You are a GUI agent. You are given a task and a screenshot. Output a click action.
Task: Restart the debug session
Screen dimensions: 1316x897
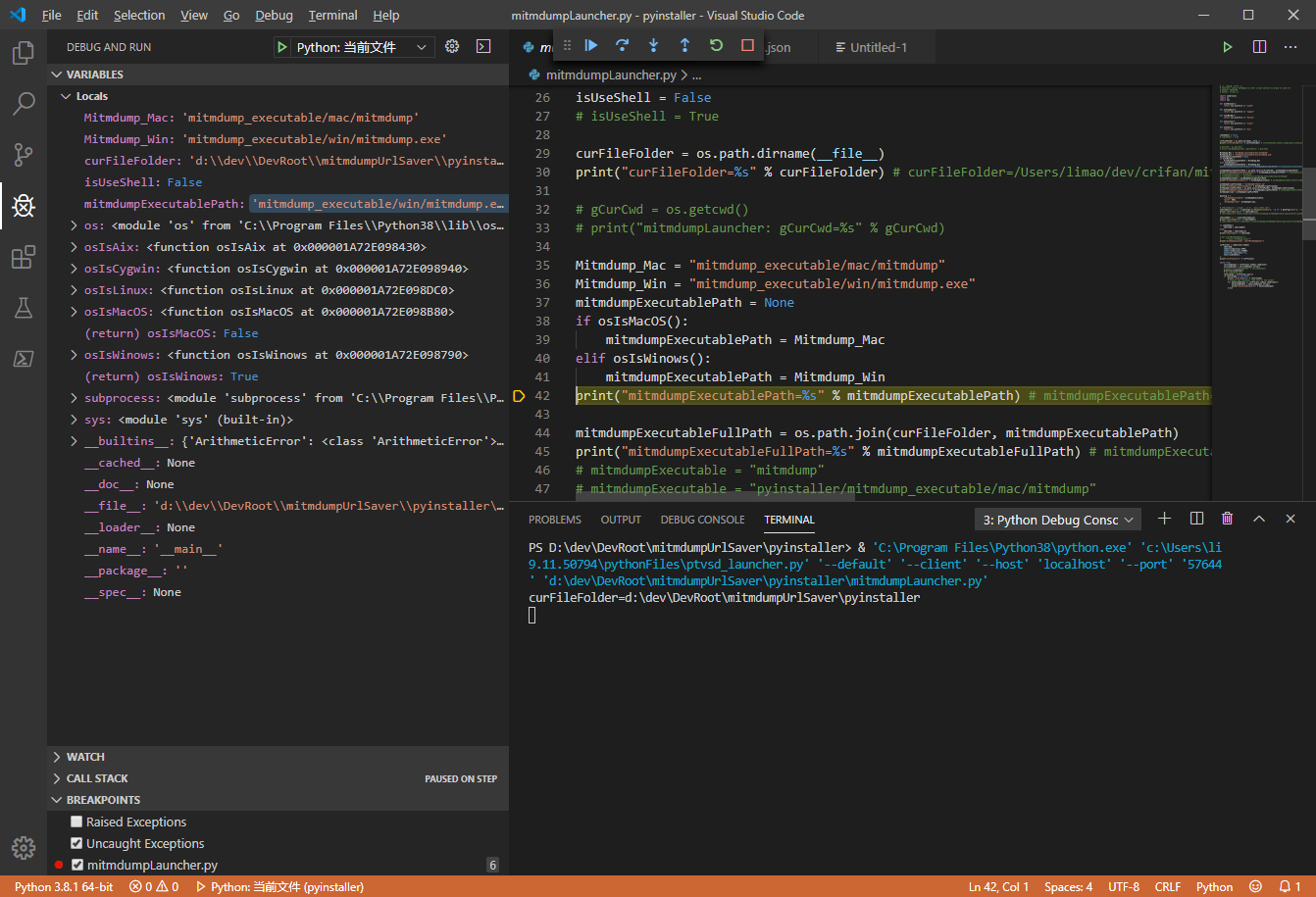(716, 46)
